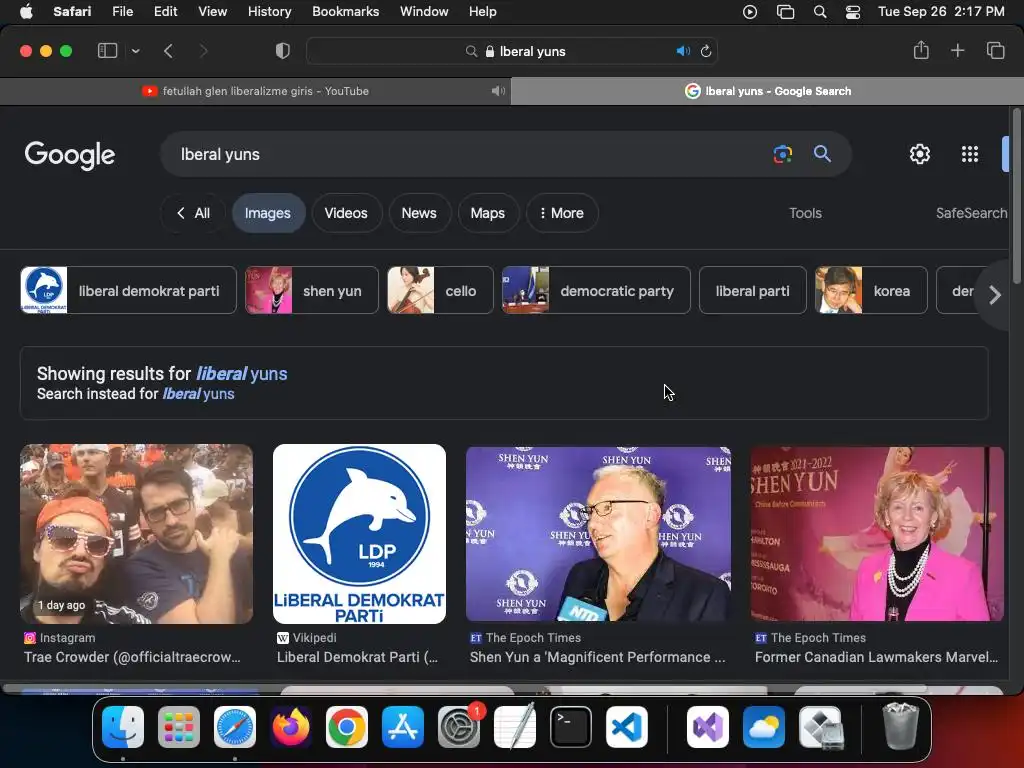This screenshot has width=1024, height=768.
Task: Launch Firefox from the Dock
Action: pos(291,727)
